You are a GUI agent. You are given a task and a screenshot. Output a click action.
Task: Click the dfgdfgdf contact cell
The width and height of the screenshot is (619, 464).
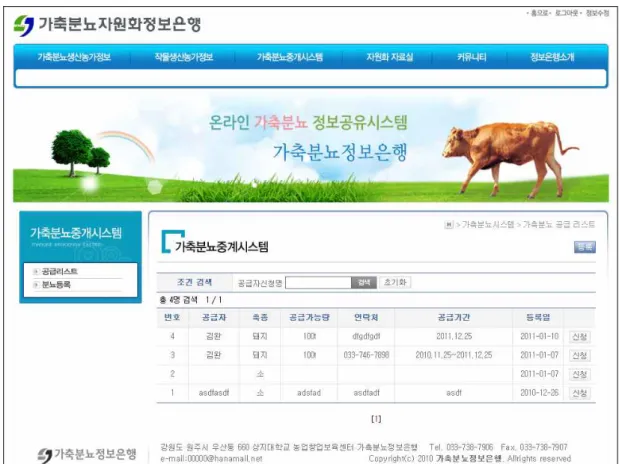pos(366,336)
